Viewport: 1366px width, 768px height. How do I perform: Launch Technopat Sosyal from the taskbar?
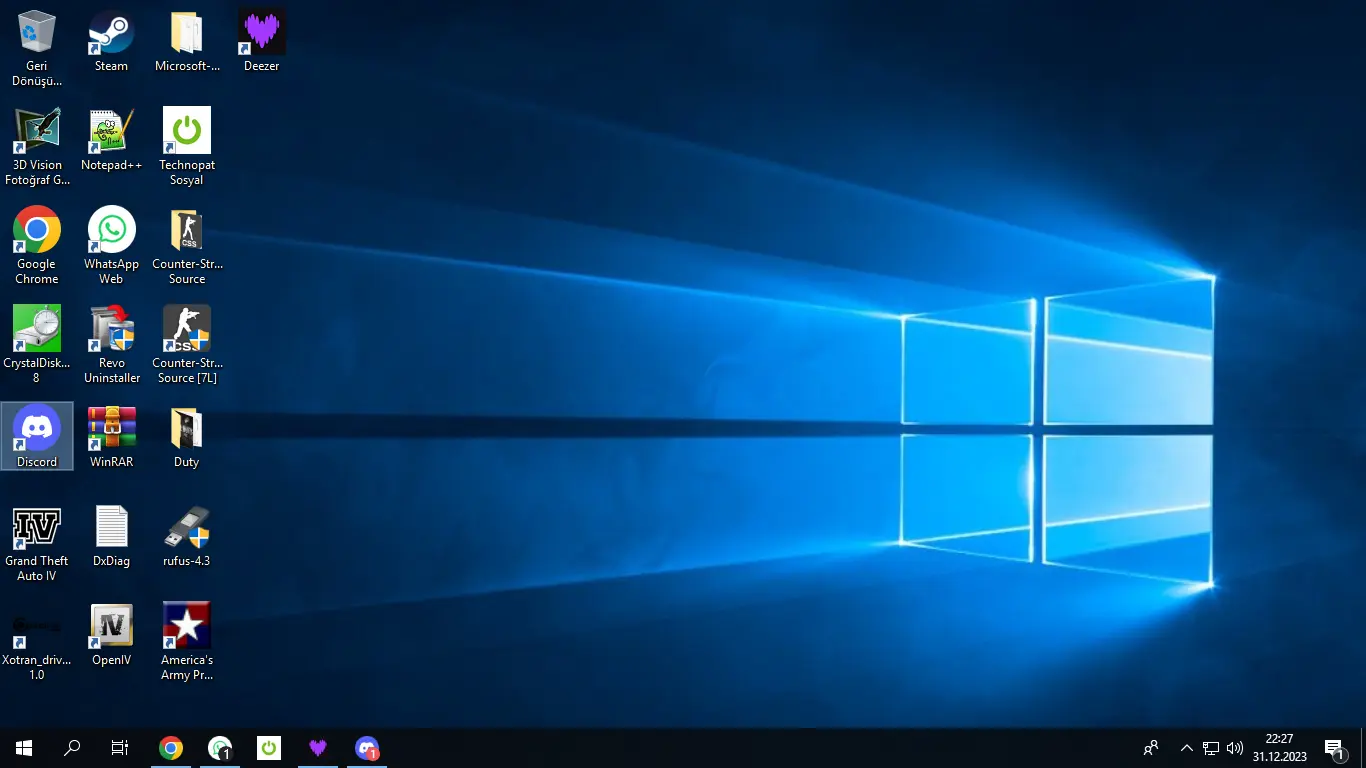click(x=269, y=748)
